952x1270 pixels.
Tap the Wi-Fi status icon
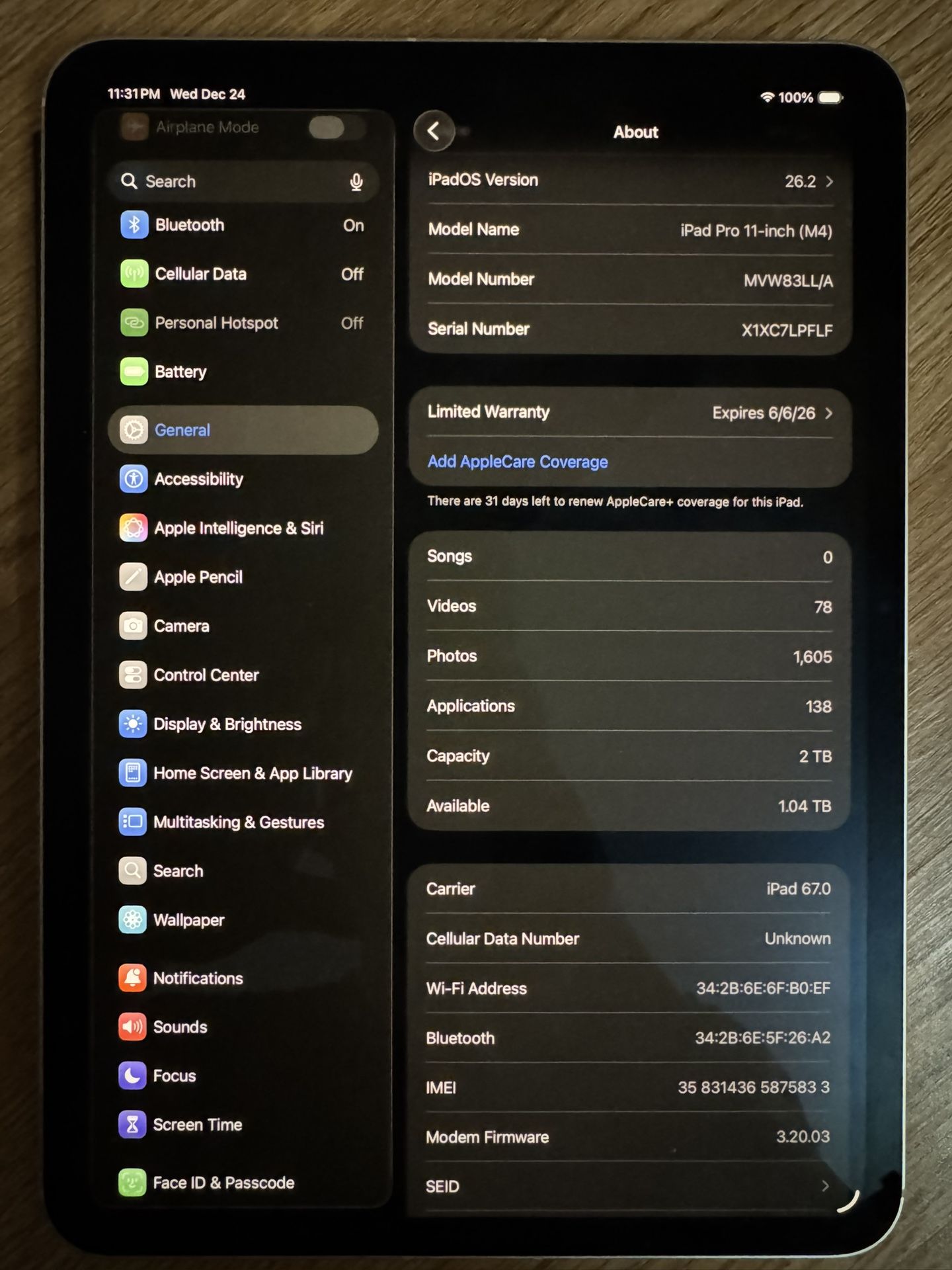click(767, 97)
